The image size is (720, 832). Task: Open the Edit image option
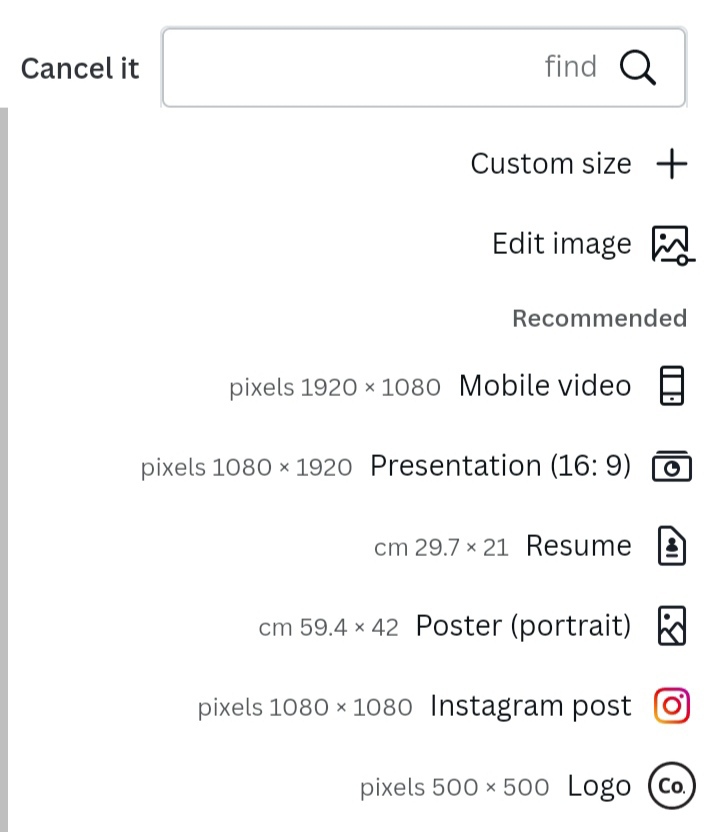(561, 245)
